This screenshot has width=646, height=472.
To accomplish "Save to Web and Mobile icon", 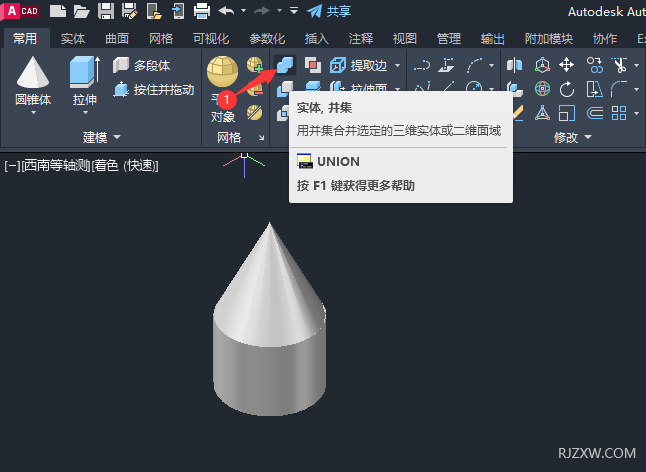I will (178, 11).
